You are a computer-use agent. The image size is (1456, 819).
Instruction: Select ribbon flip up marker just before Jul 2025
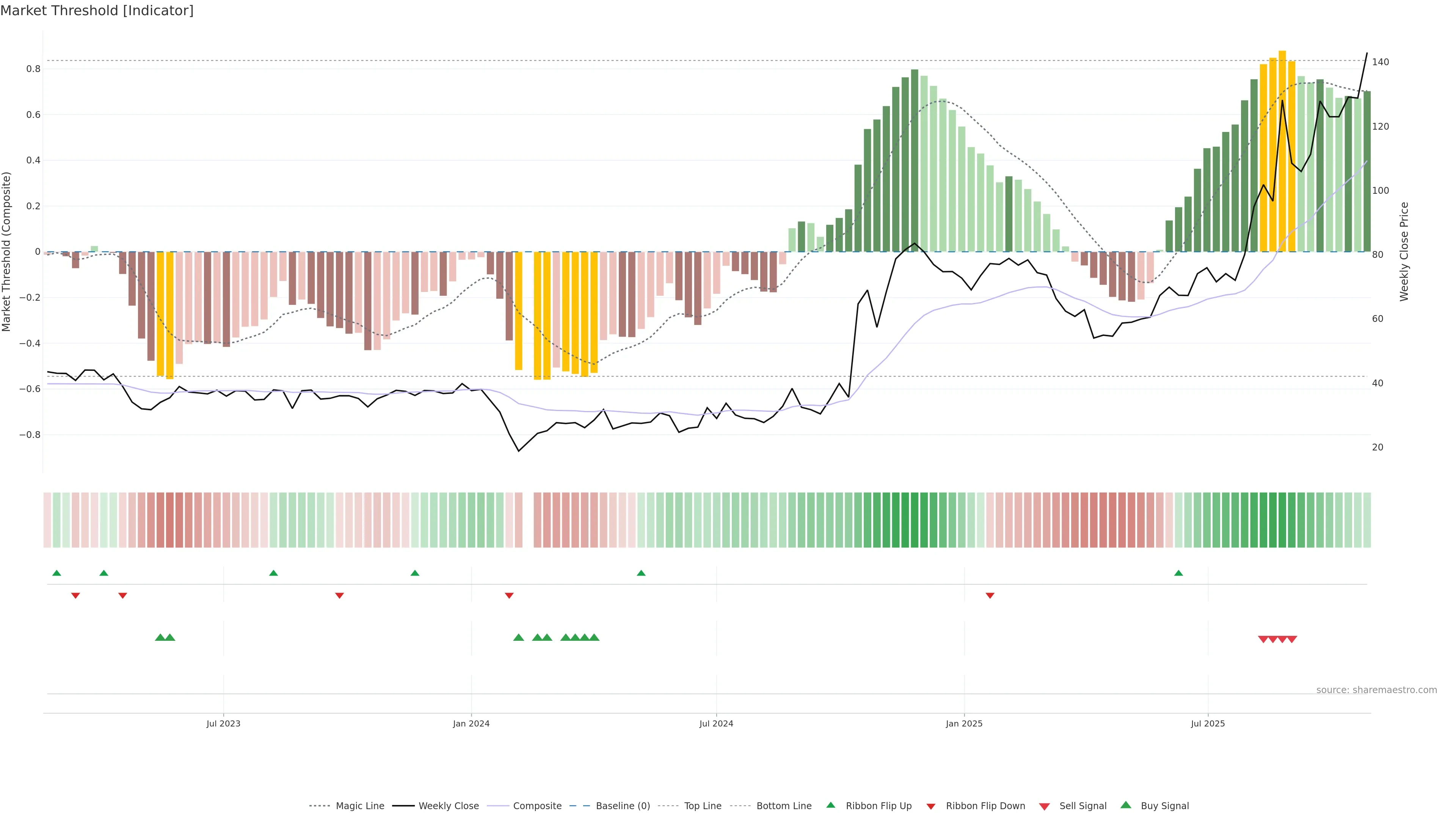(x=1178, y=573)
